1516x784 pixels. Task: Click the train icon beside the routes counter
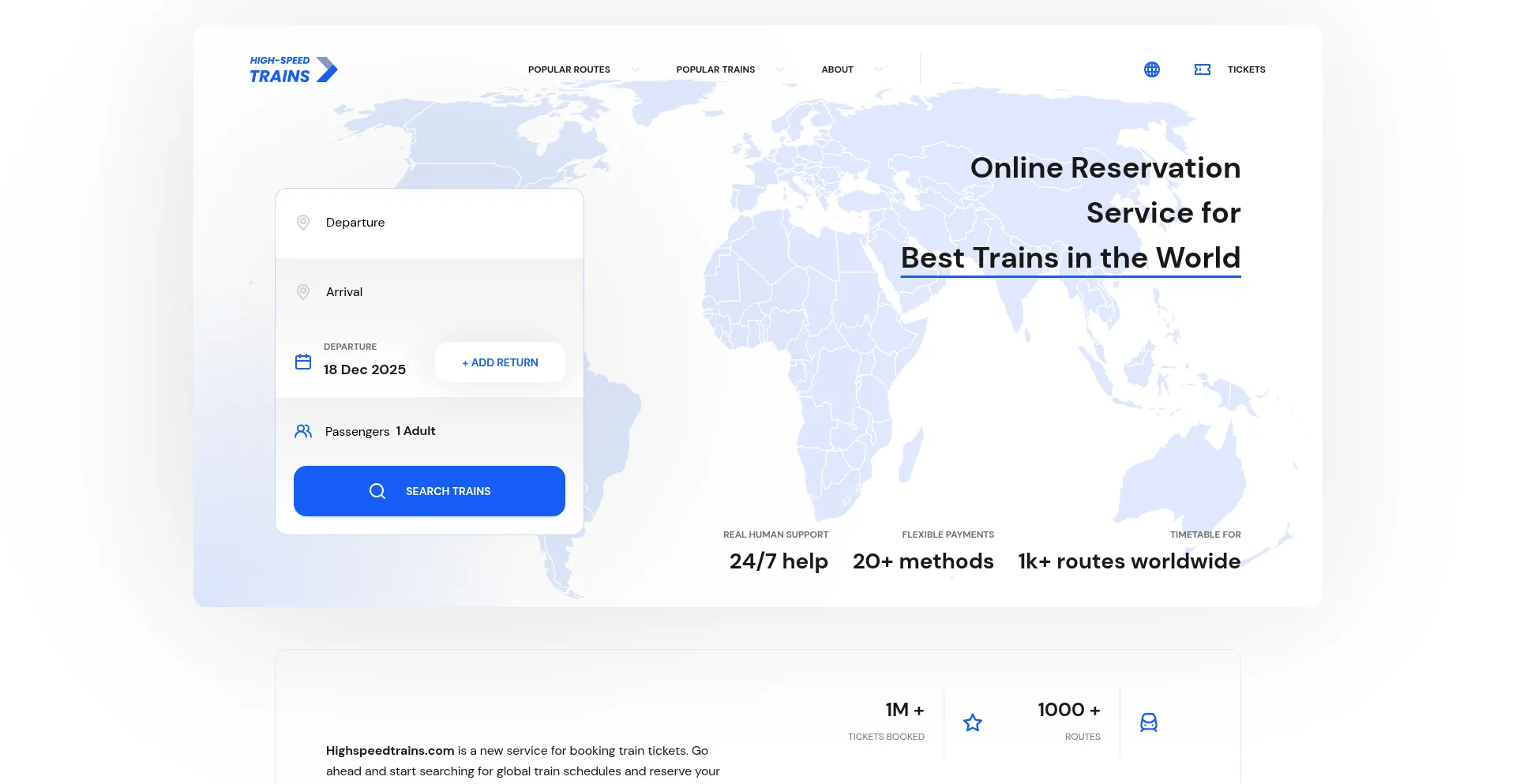click(1149, 722)
